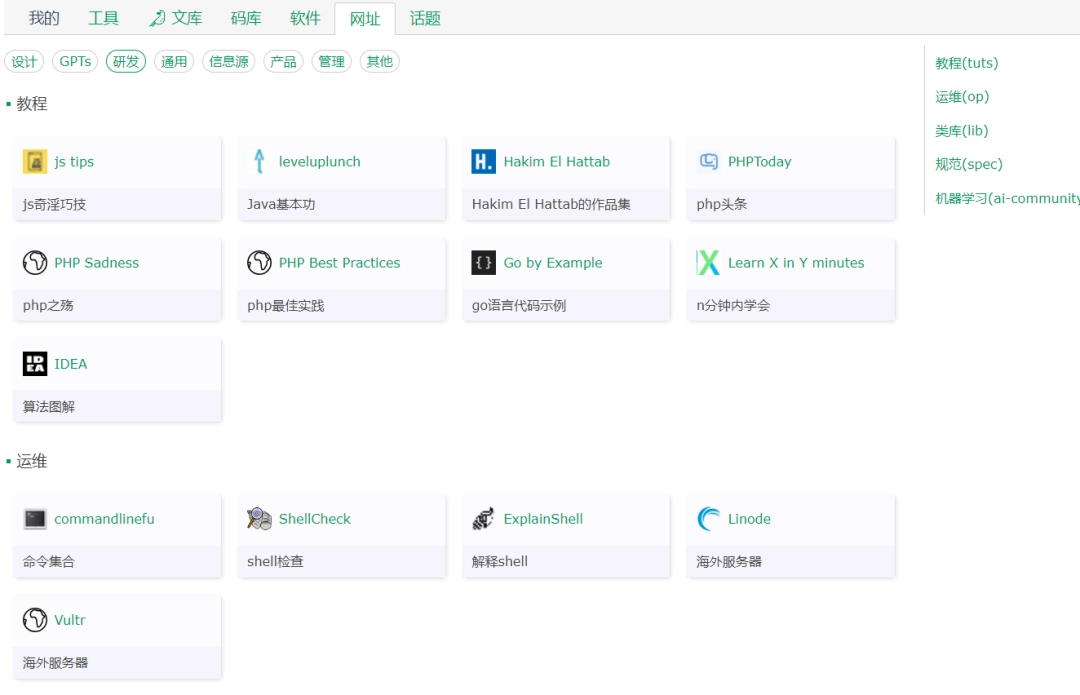This screenshot has width=1080, height=695.
Task: Click the ExplainShell icon
Action: tap(484, 519)
